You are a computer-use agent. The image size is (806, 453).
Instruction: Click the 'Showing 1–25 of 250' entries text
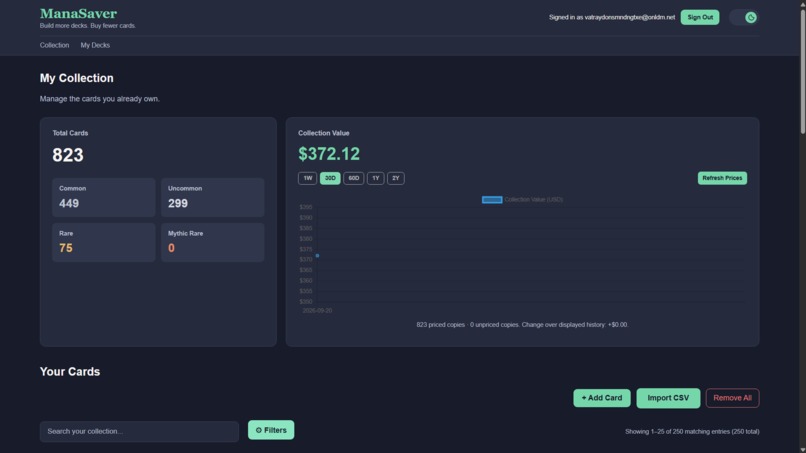tap(692, 431)
